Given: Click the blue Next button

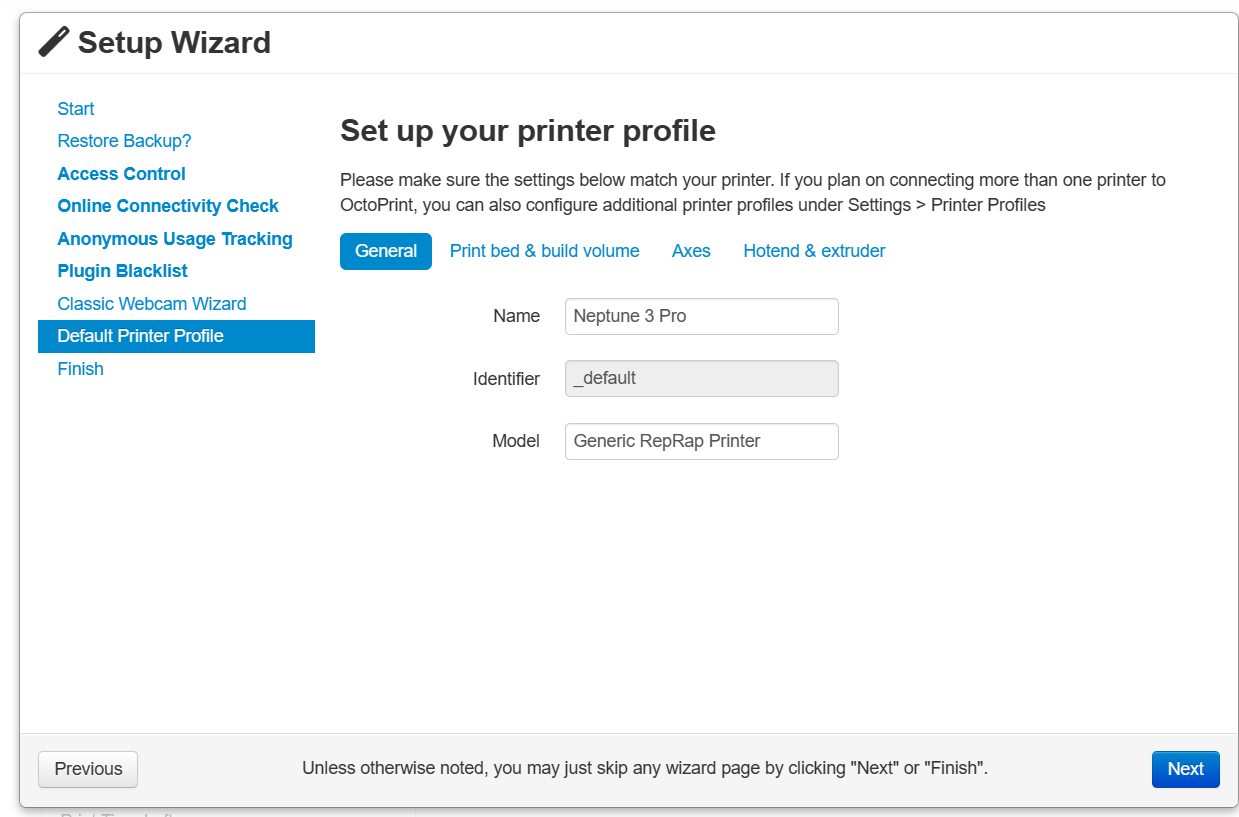Looking at the screenshot, I should point(1185,769).
